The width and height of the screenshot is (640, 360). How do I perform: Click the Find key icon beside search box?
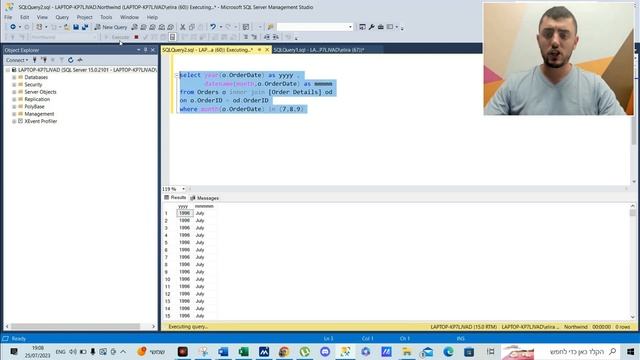point(270,27)
